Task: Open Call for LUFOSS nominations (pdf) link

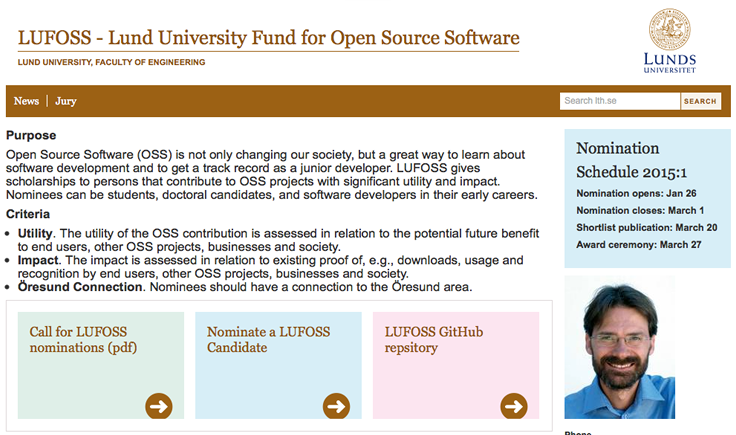Action: [83, 339]
